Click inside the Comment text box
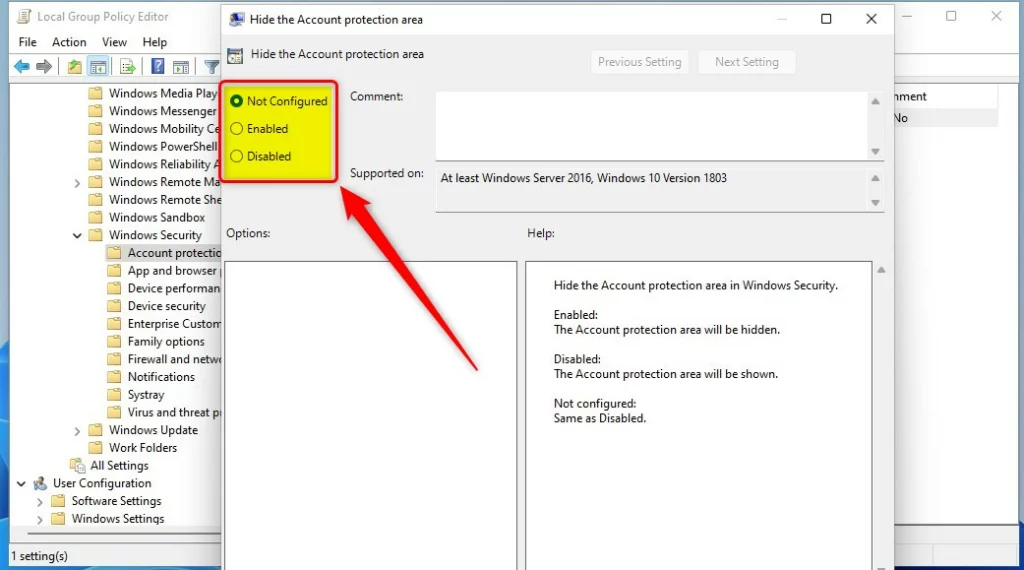1024x570 pixels. coord(652,125)
